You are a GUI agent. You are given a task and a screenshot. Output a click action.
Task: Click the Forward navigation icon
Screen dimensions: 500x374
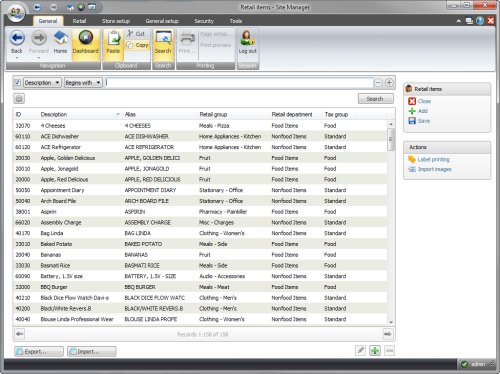pyautogui.click(x=39, y=39)
